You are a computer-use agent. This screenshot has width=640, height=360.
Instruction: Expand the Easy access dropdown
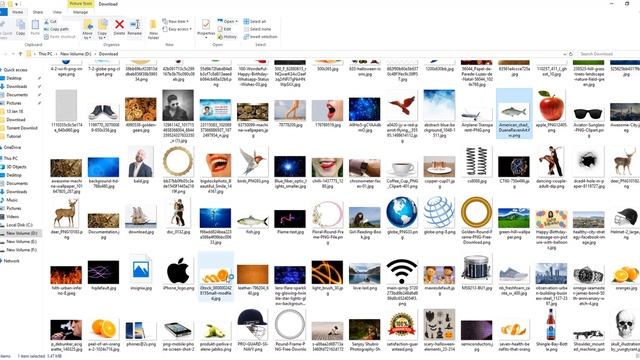[177, 29]
